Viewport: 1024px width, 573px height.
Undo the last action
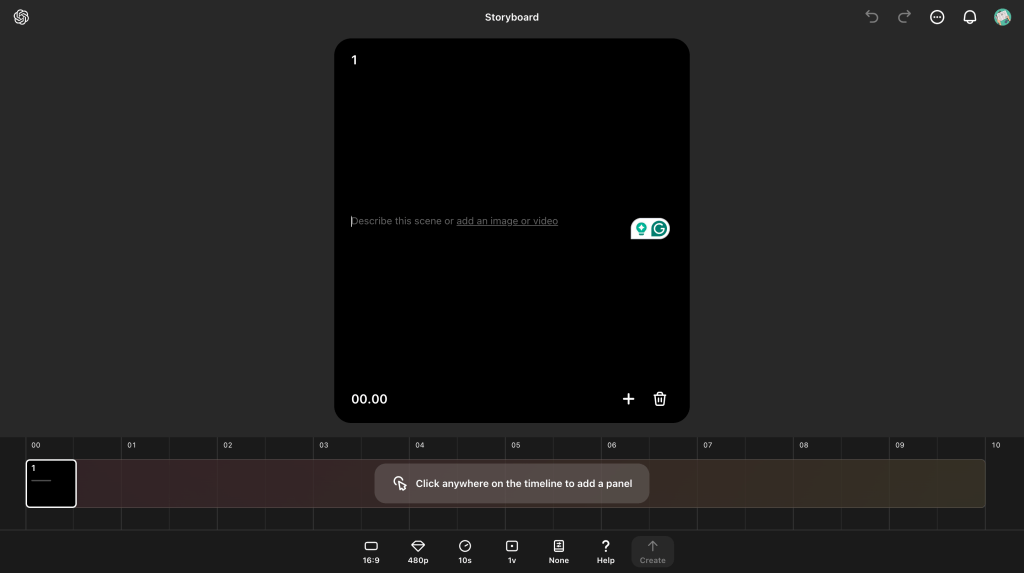click(x=871, y=17)
